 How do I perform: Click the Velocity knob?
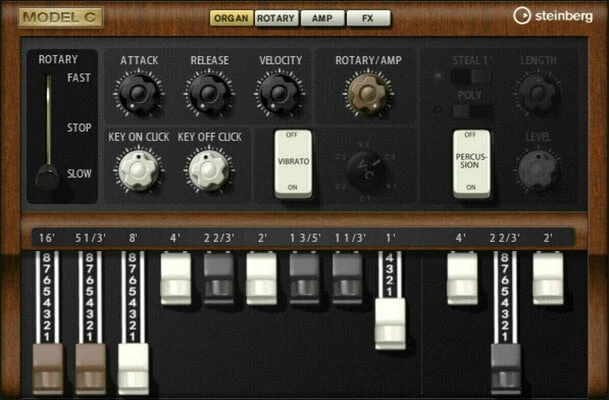point(279,94)
